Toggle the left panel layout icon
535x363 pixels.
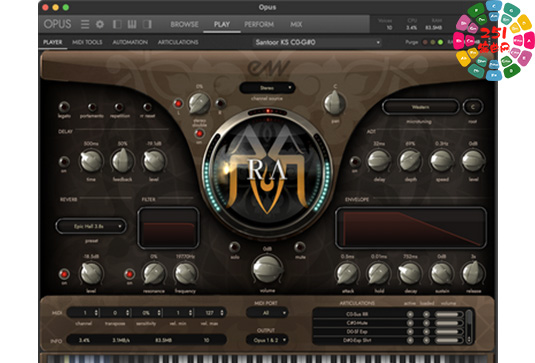point(117,24)
